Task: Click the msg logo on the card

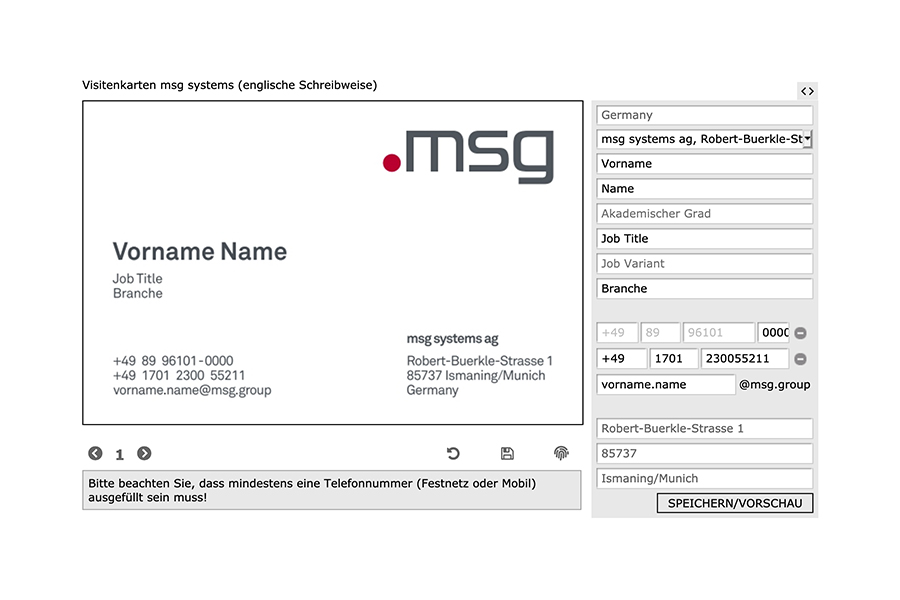Action: click(x=468, y=156)
